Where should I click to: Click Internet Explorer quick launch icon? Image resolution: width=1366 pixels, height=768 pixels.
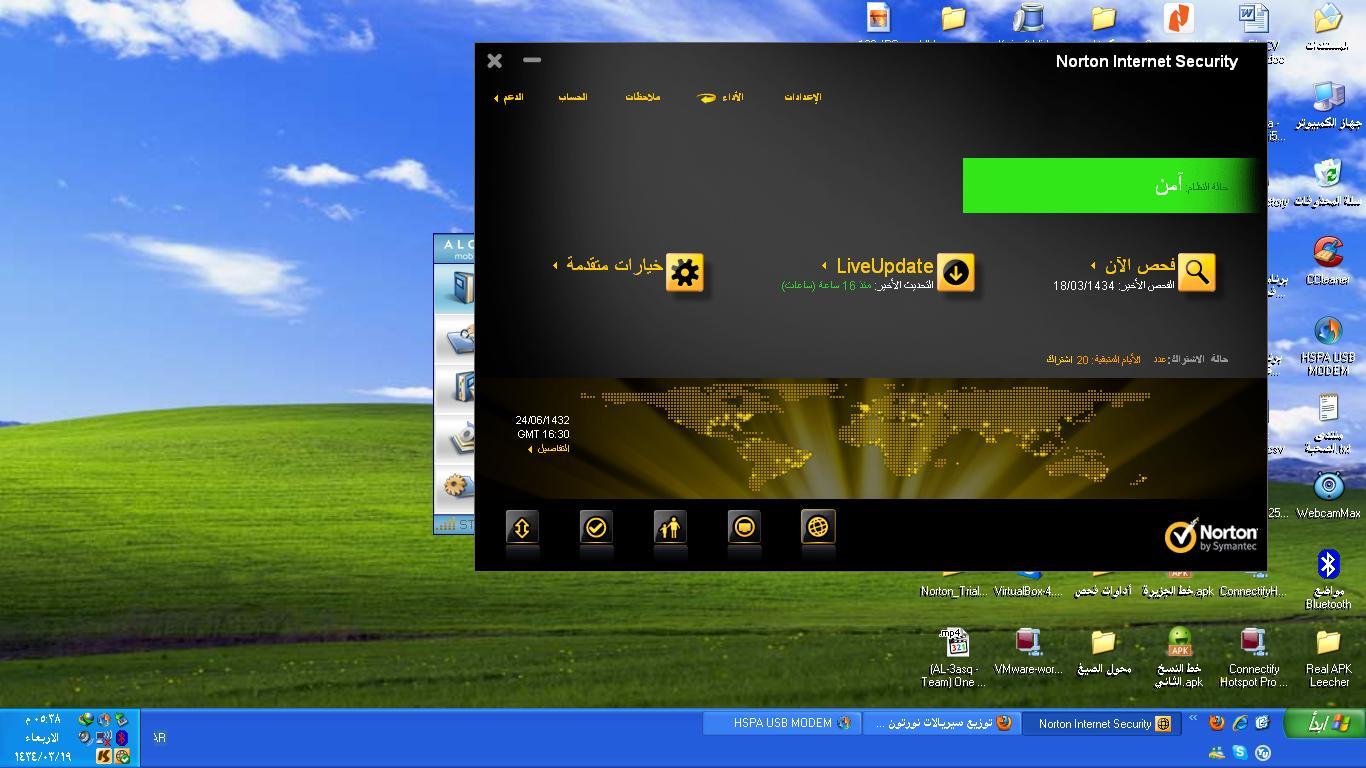click(1240, 723)
